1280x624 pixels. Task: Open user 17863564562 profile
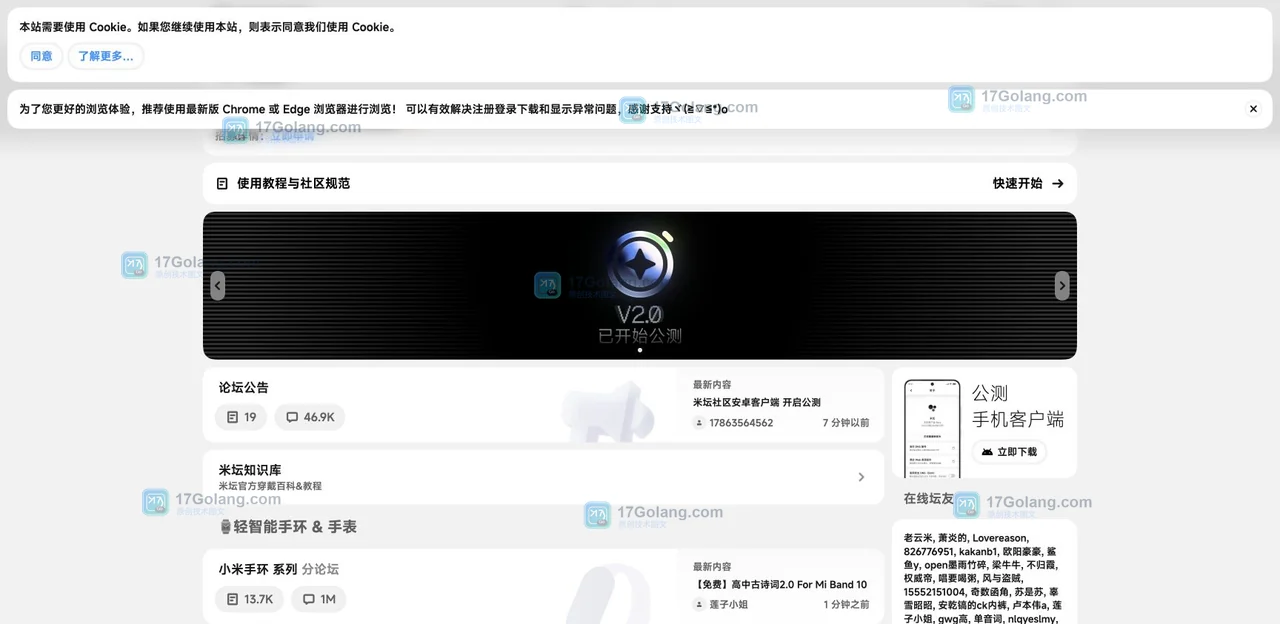(741, 423)
